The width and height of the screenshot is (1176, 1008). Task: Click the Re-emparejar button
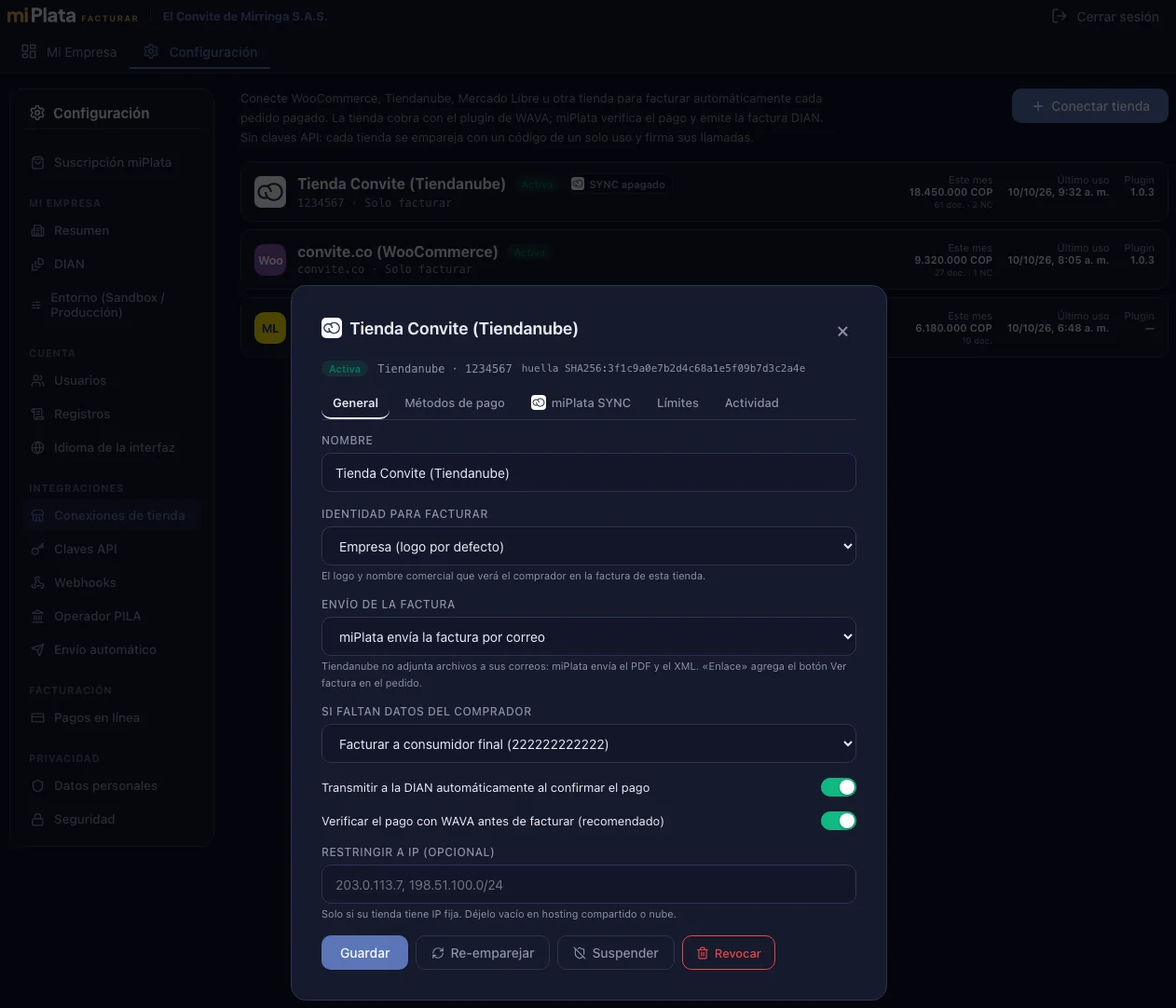[x=483, y=953]
